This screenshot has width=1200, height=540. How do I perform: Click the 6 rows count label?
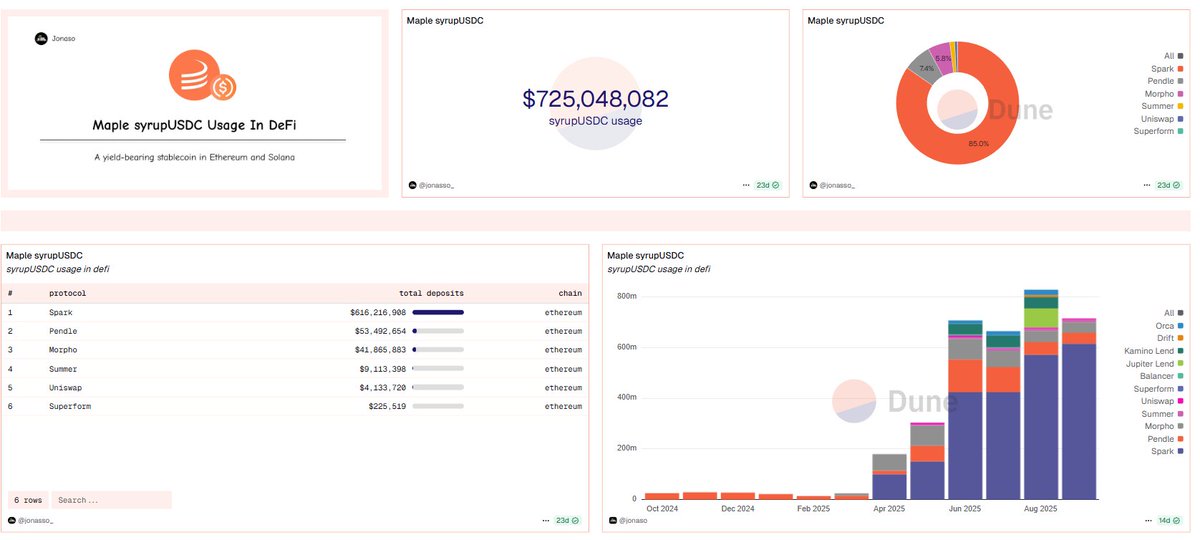[x=27, y=500]
